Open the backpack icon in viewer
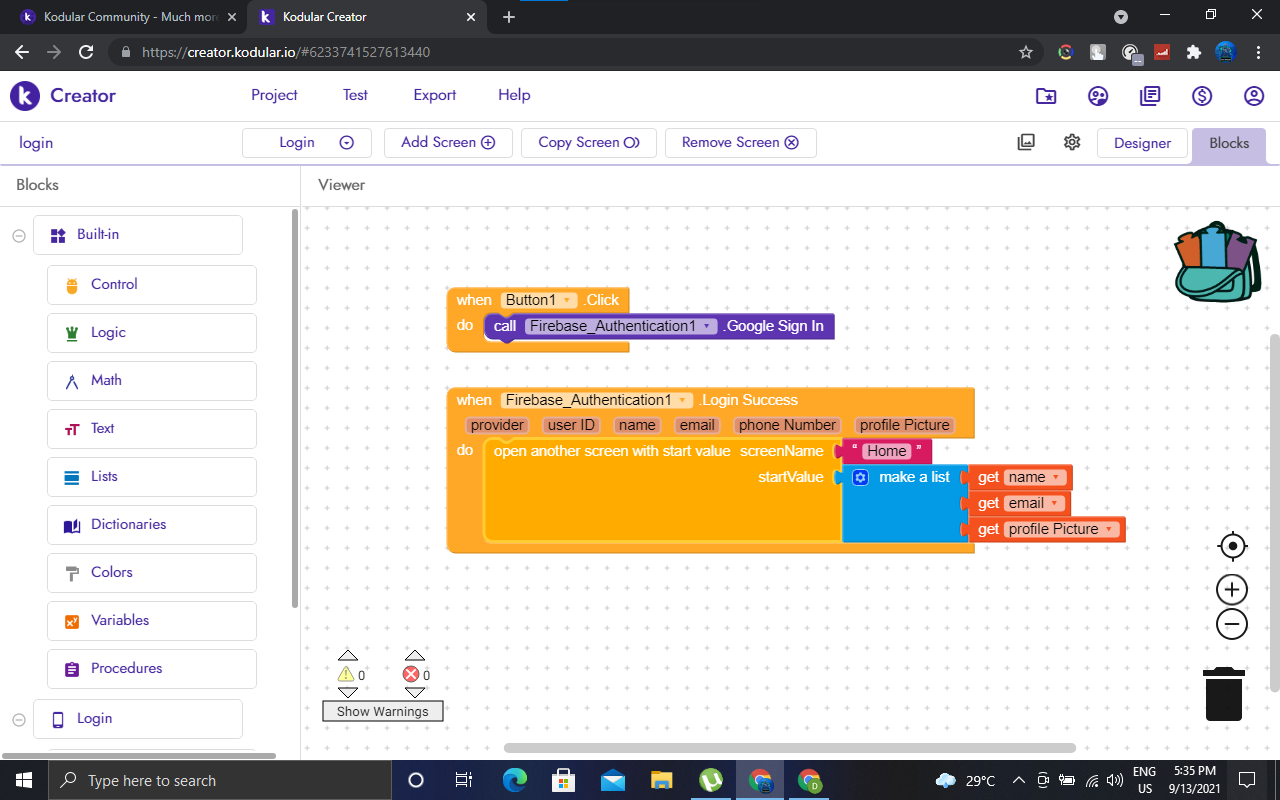The image size is (1280, 800). [x=1216, y=262]
